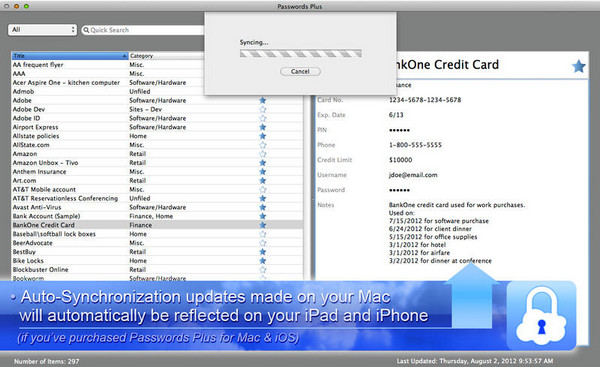Click expiration date value 6/13

click(x=396, y=115)
